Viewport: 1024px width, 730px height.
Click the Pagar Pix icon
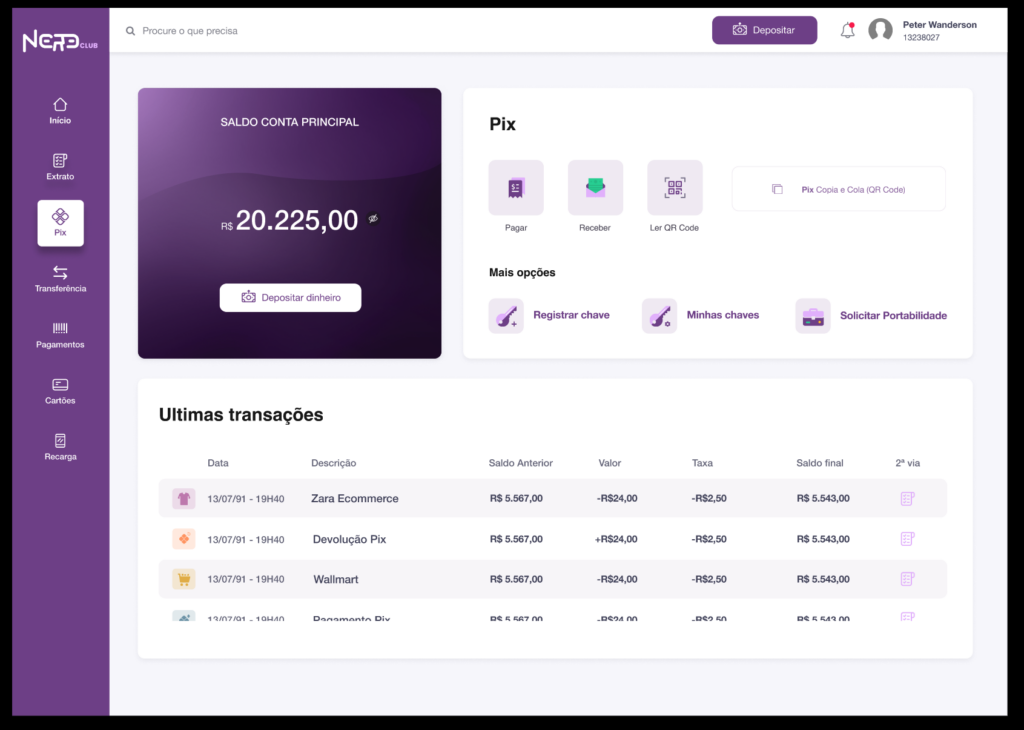[x=516, y=188]
